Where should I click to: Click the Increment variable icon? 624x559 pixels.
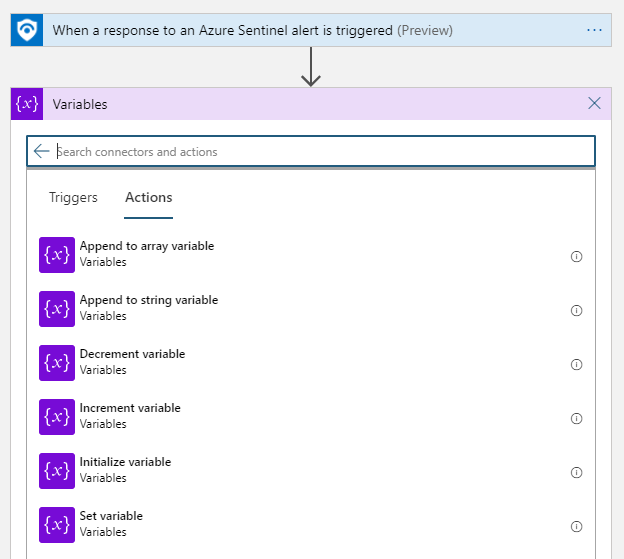click(x=57, y=417)
